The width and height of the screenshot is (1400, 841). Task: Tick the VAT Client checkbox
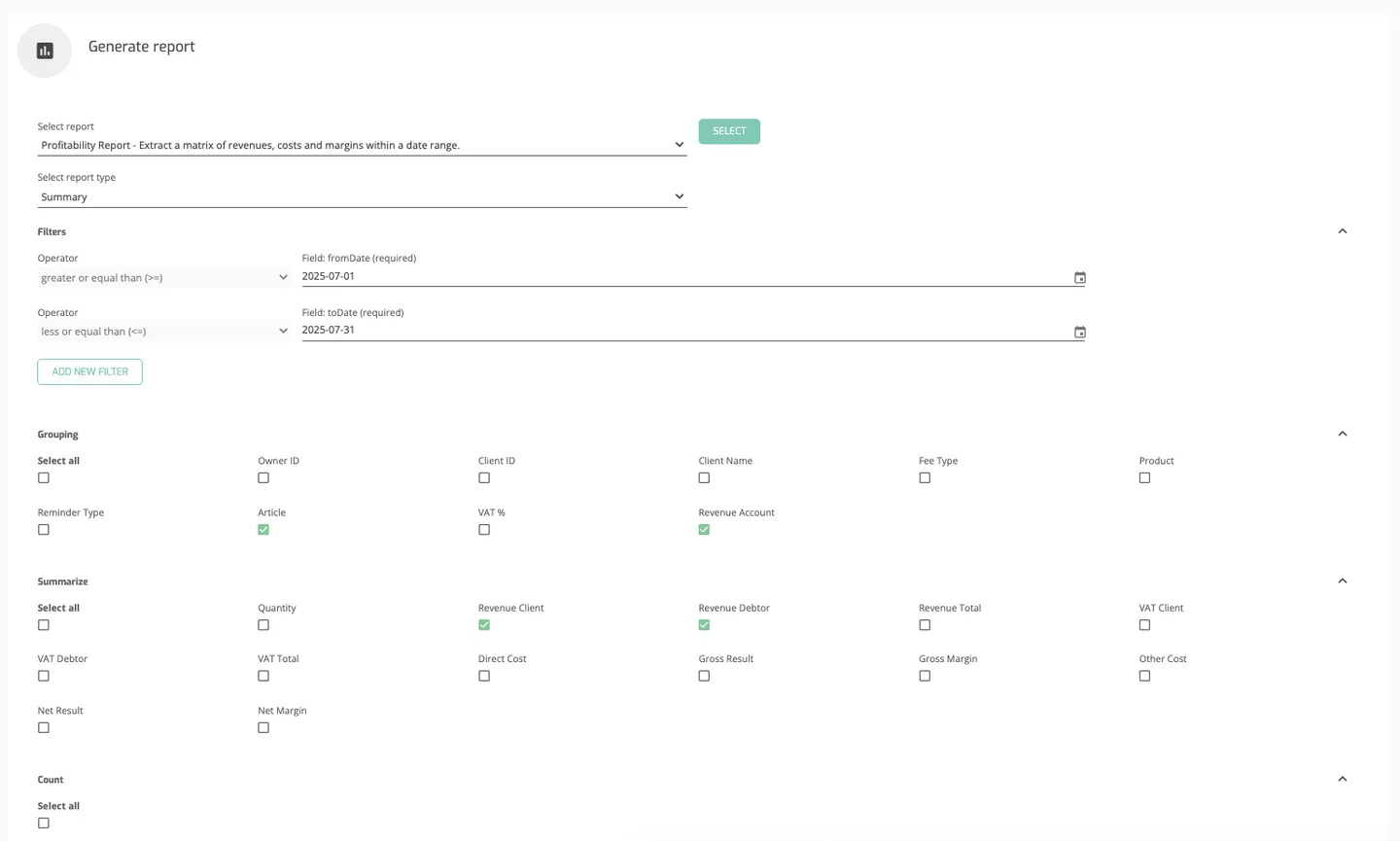pos(1144,625)
